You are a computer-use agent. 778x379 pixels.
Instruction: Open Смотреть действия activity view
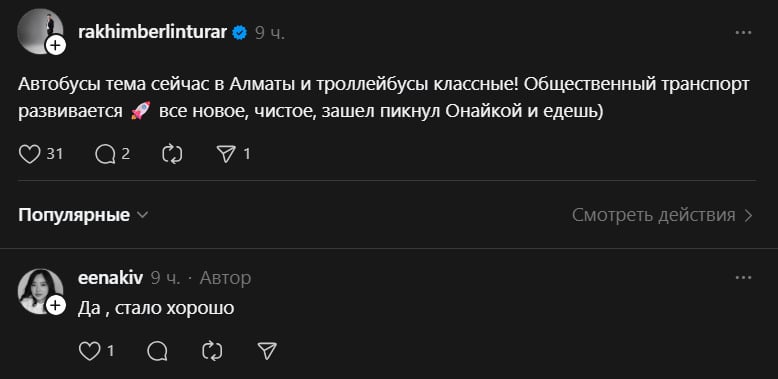(663, 215)
